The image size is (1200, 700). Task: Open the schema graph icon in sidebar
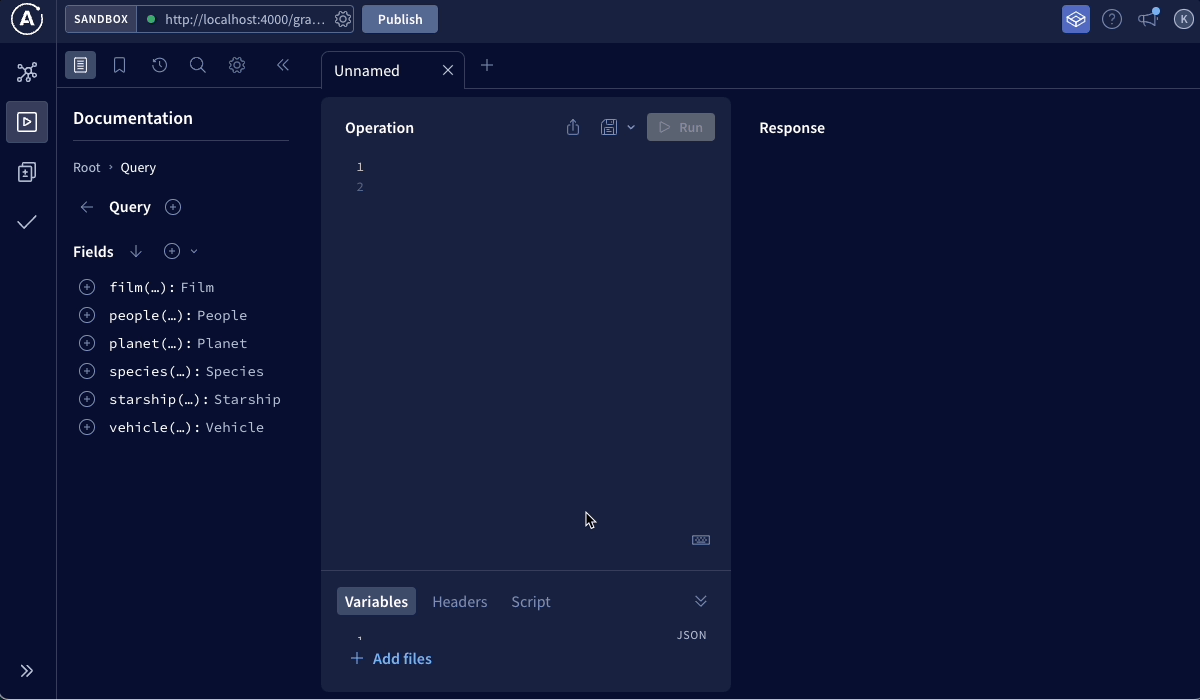point(27,72)
